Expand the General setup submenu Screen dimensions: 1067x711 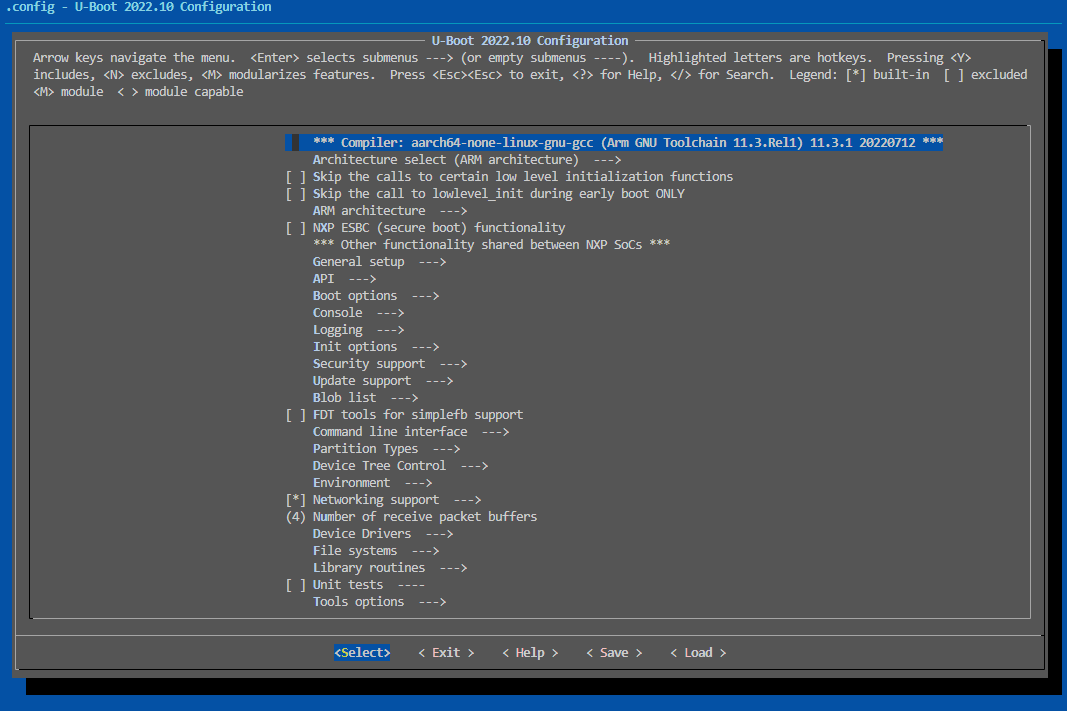tap(379, 262)
